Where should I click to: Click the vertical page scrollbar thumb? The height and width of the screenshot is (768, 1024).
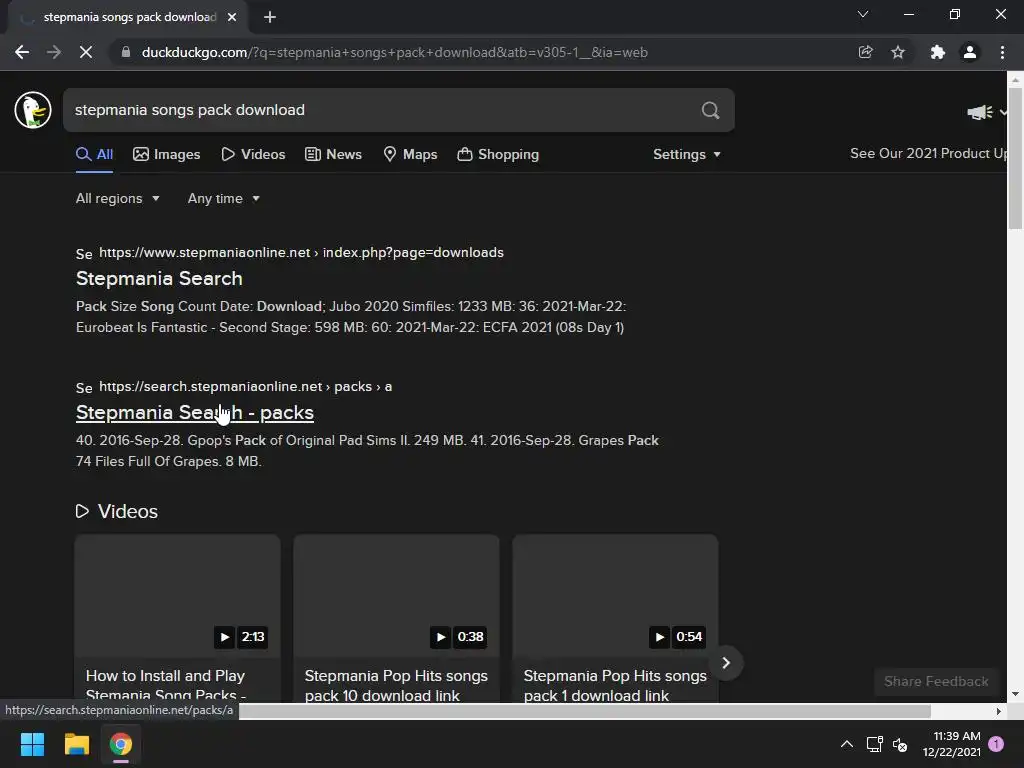(1015, 158)
